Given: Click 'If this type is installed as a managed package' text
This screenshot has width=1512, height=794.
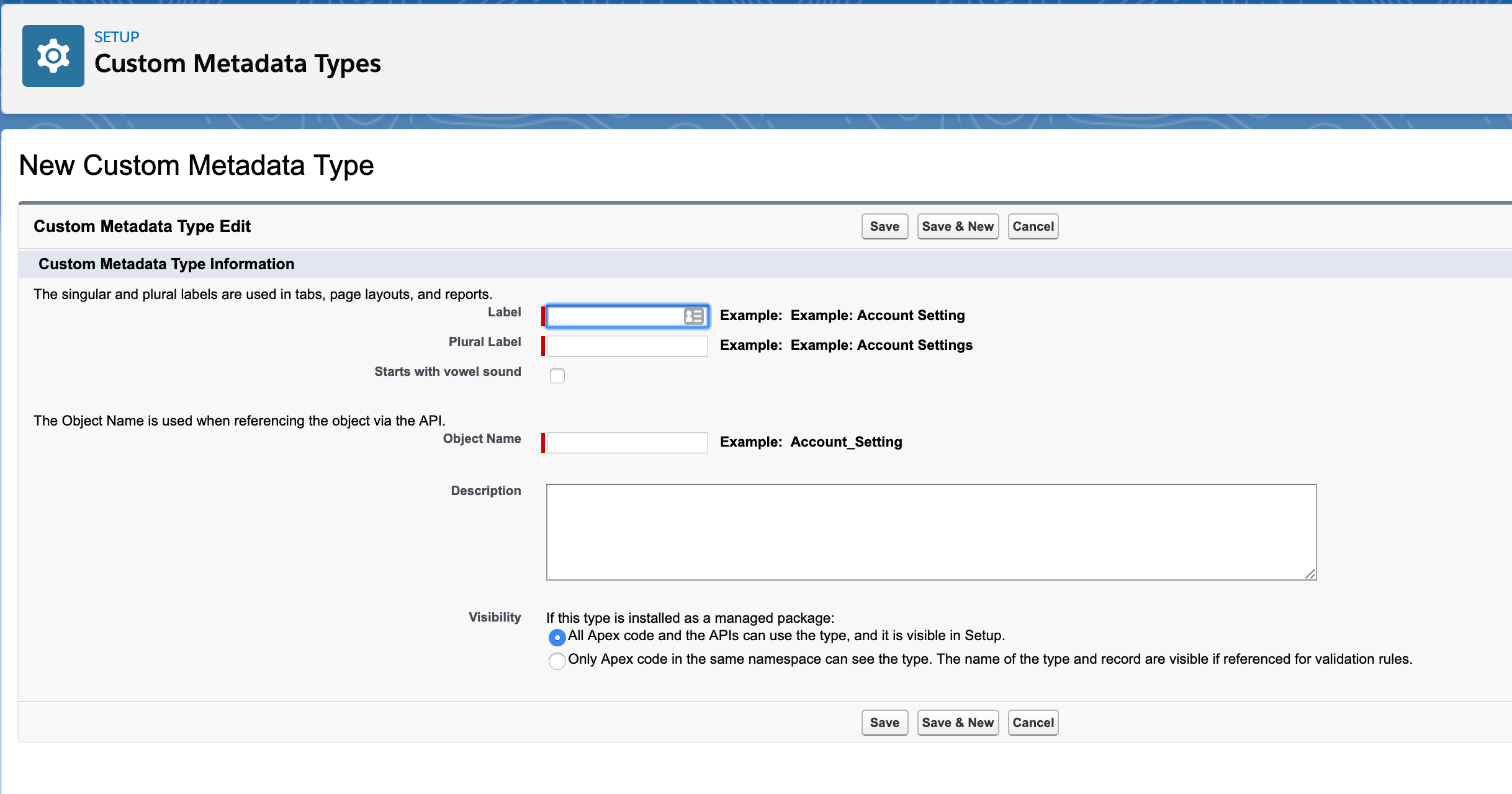Looking at the screenshot, I should point(690,618).
